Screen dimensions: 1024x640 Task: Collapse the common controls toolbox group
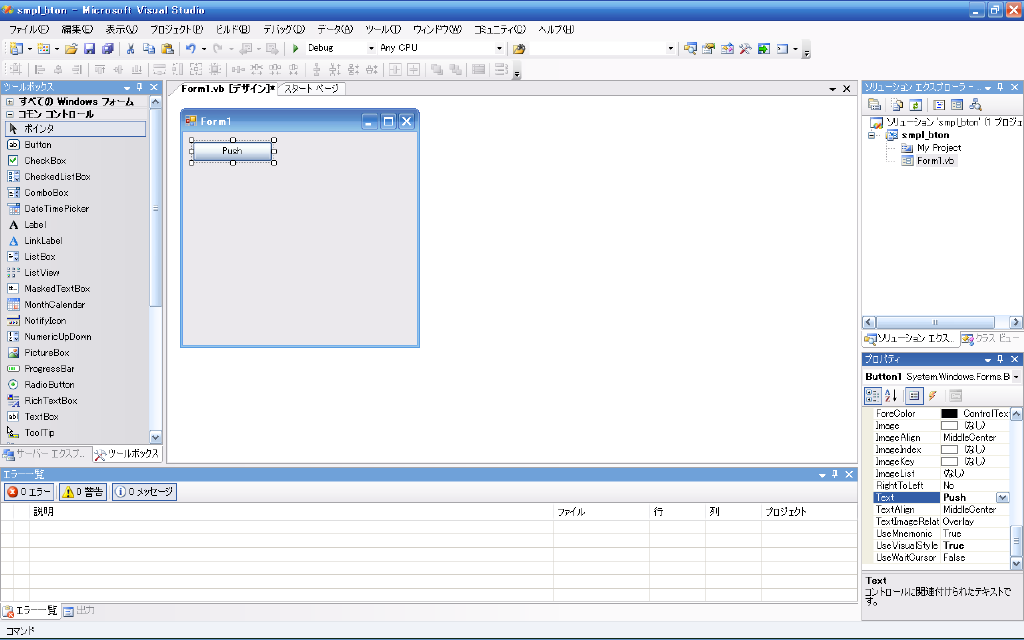[x=10, y=114]
